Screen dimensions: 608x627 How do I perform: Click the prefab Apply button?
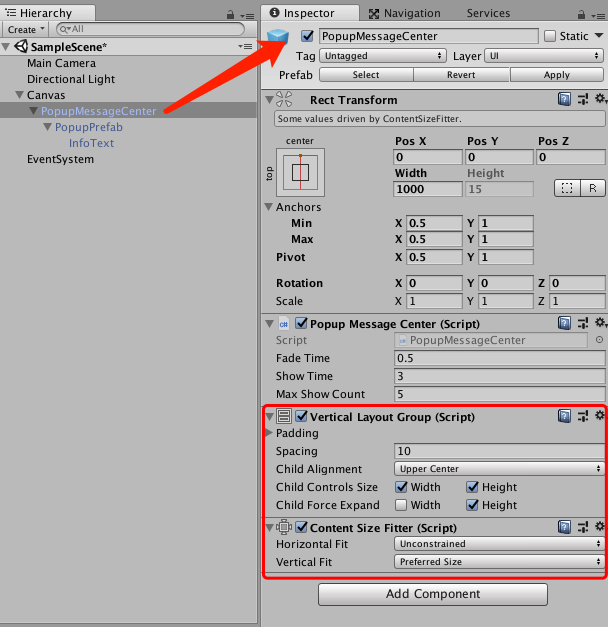click(x=557, y=75)
